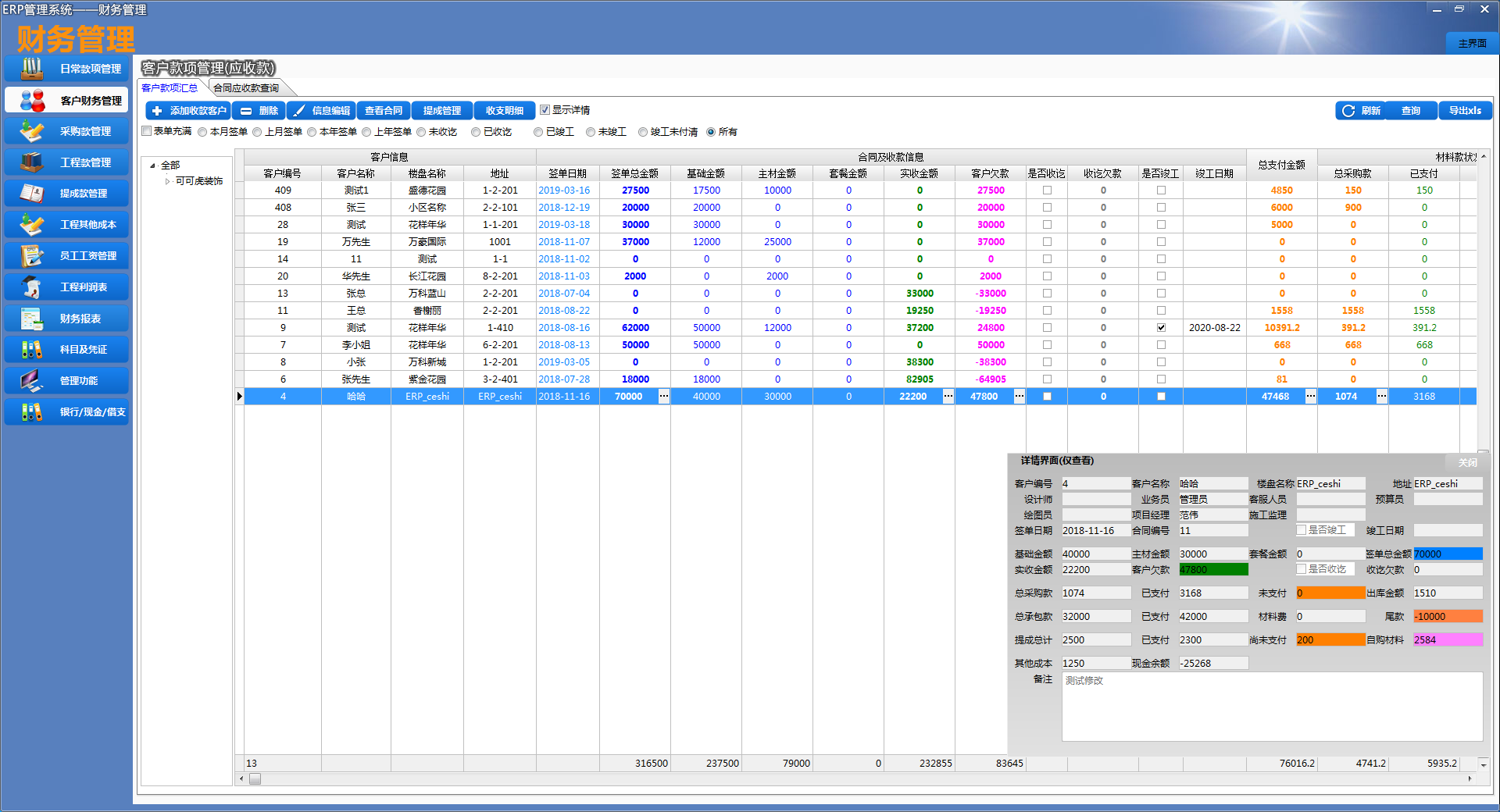1500x812 pixels.
Task: Open 财务报表 sidebar icon
Action: click(x=31, y=319)
